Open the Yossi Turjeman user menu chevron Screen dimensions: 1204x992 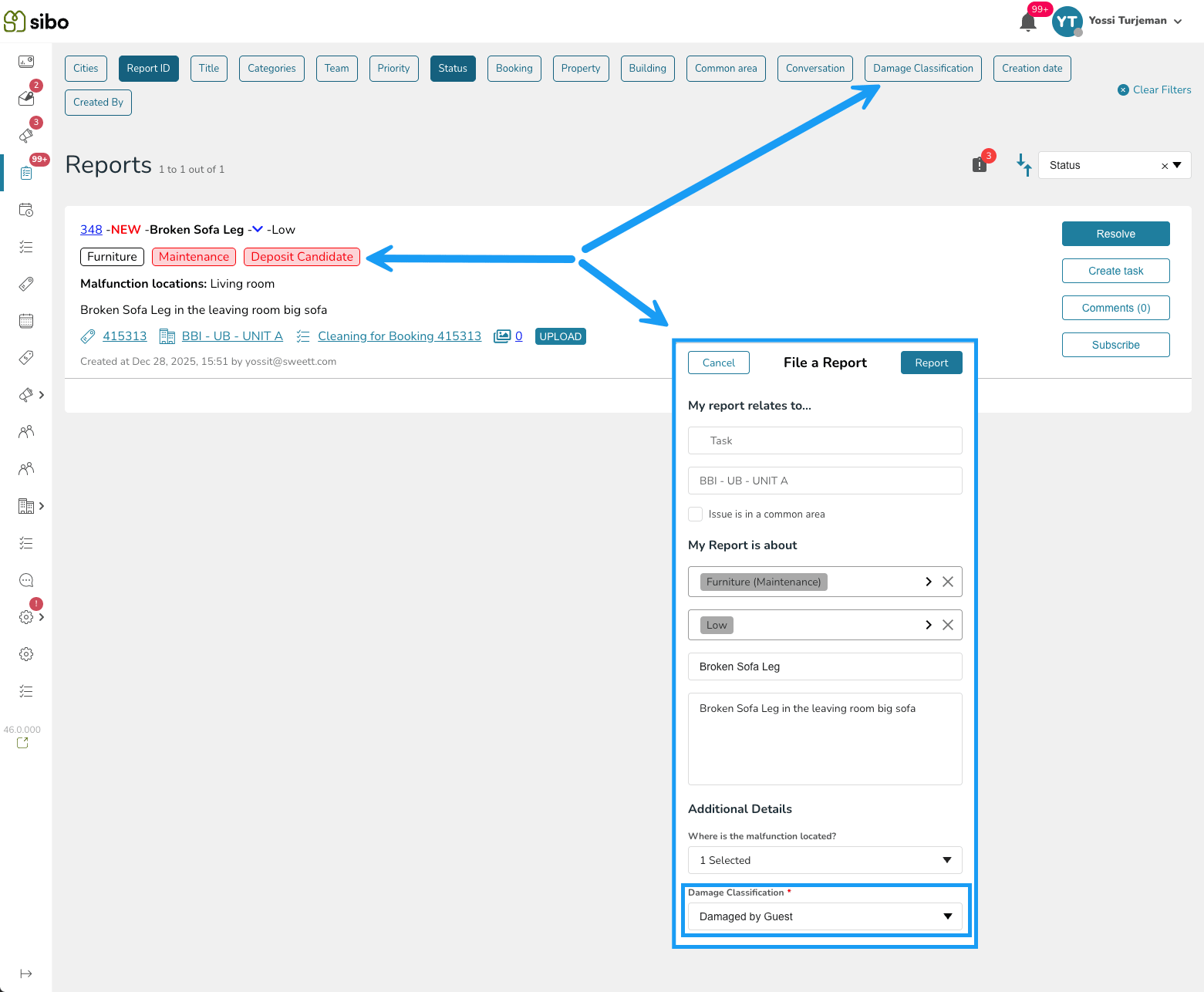point(1178,22)
